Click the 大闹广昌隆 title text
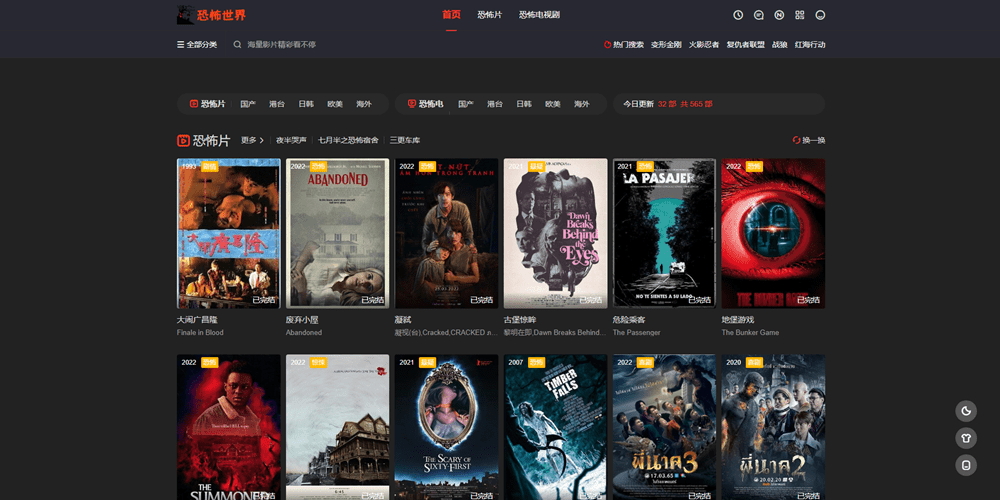 (x=197, y=320)
